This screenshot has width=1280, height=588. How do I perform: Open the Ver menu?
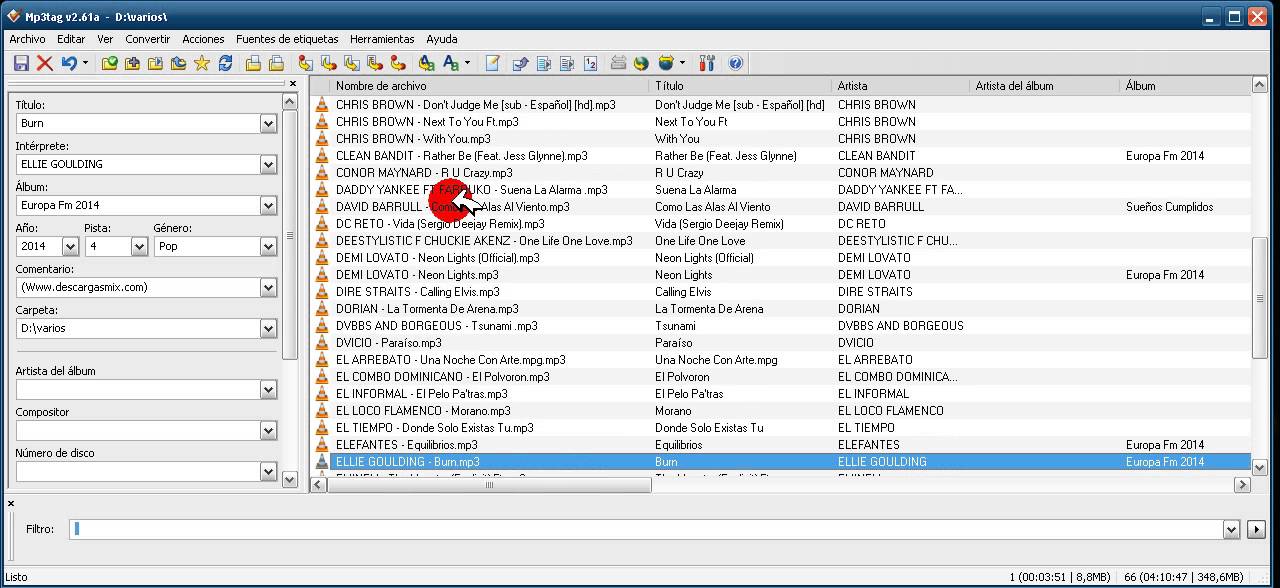pos(105,39)
